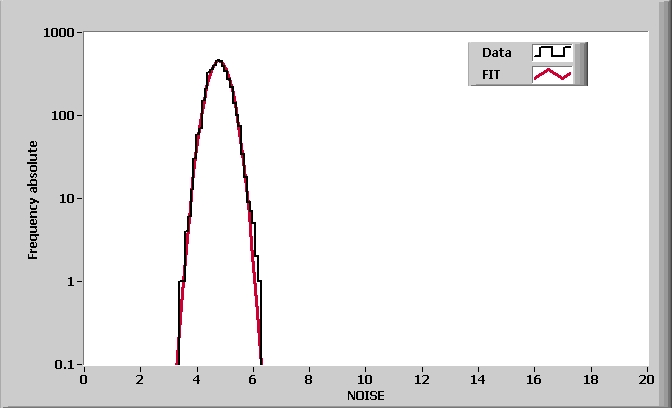
Task: Click the 14 x-axis tick label
Action: tap(478, 379)
